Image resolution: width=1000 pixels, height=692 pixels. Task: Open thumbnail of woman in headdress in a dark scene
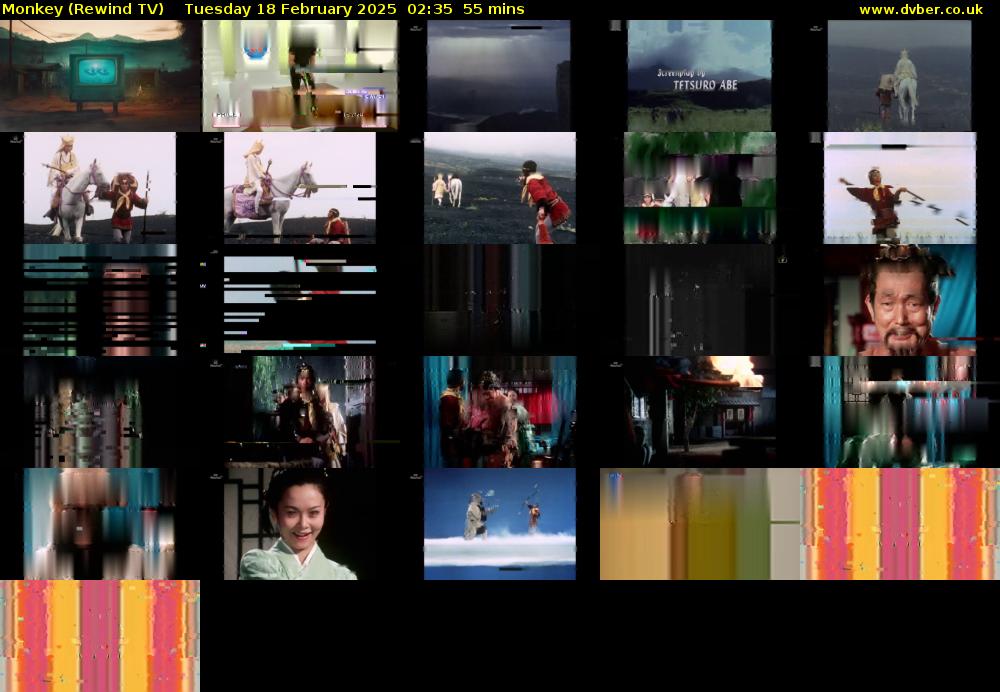[x=300, y=412]
